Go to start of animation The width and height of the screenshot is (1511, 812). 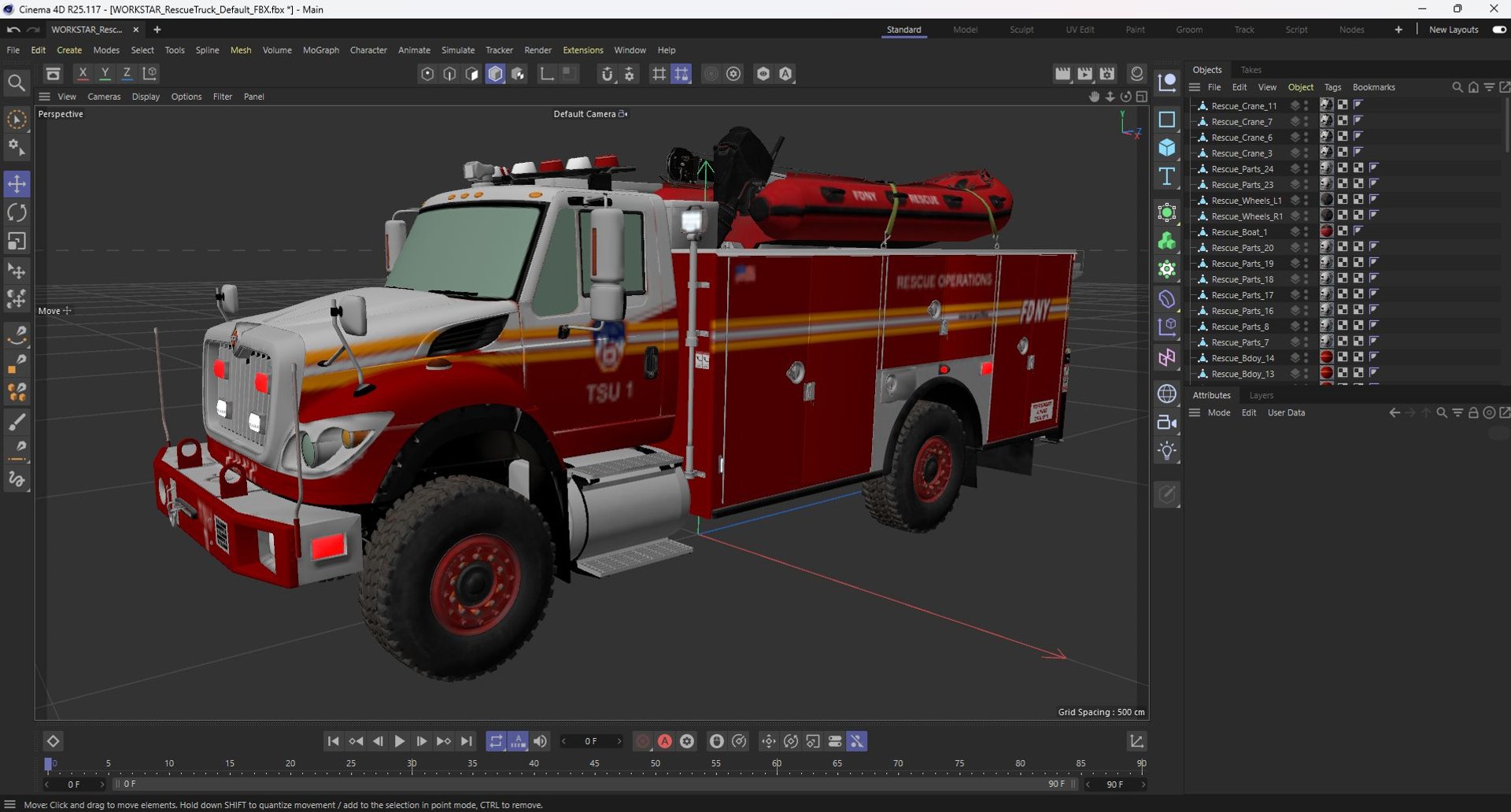pos(333,741)
